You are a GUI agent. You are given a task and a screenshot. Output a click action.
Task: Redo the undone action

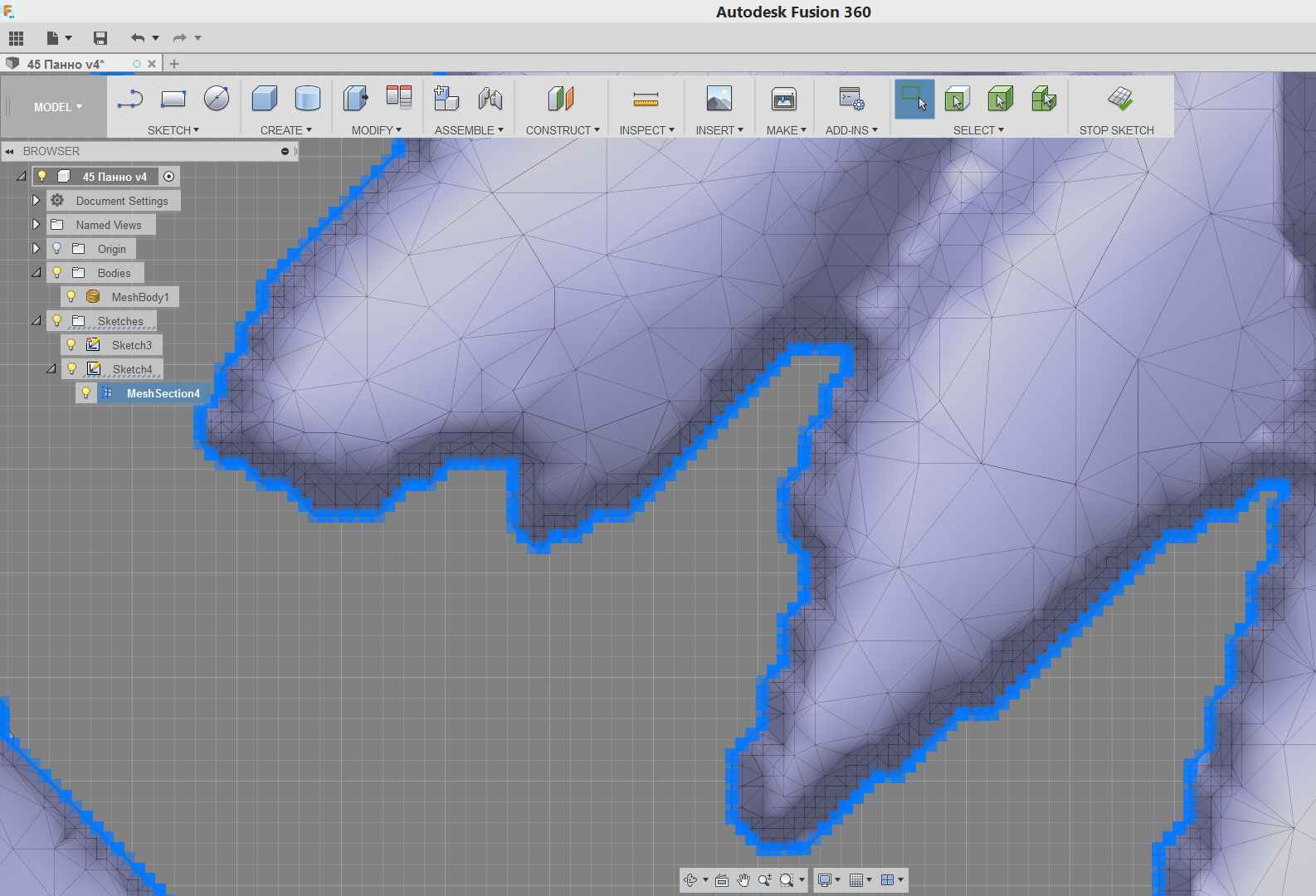[x=179, y=38]
